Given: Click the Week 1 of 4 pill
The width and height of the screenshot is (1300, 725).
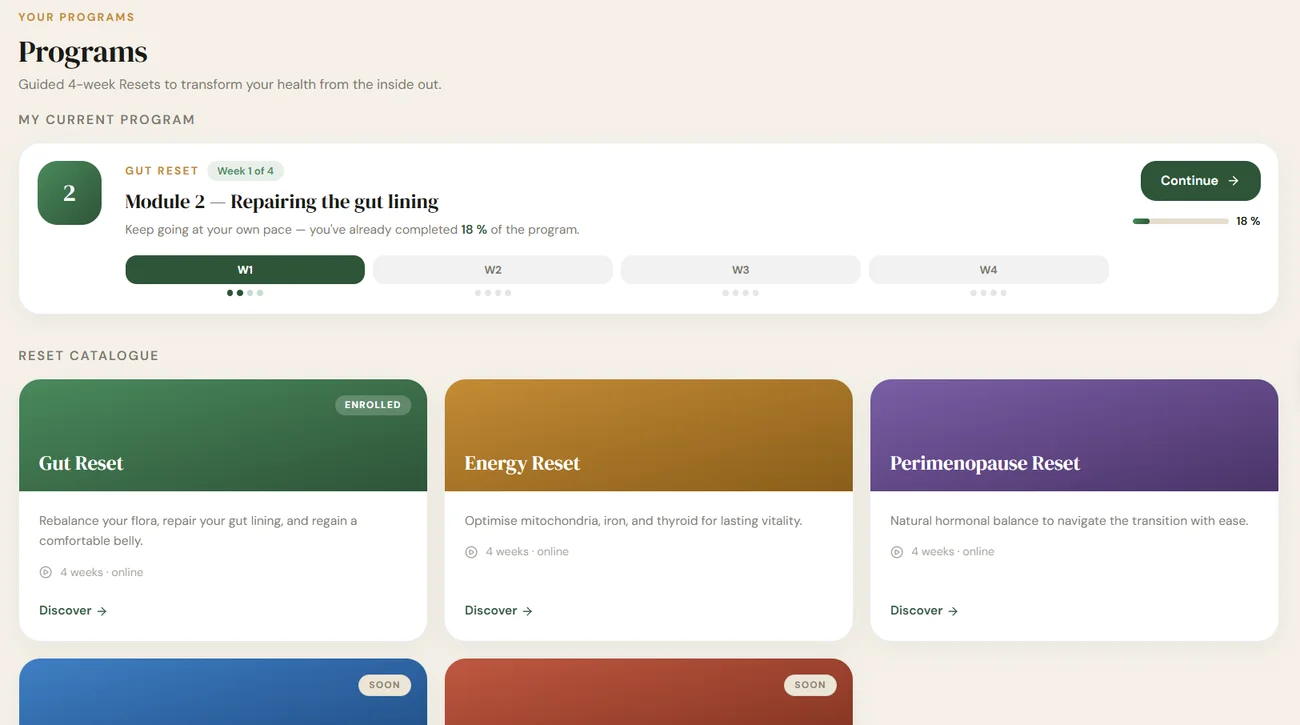Looking at the screenshot, I should coord(245,171).
